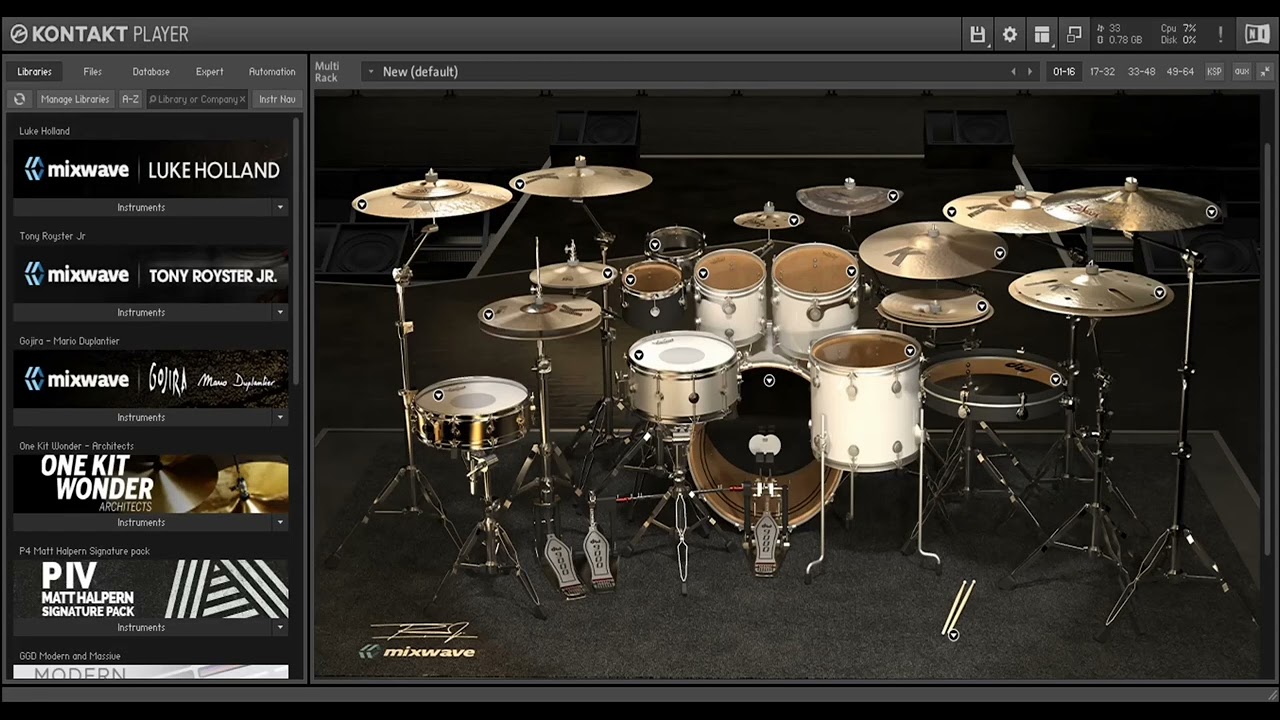Viewport: 1280px width, 720px height.
Task: Click the library list vertical scrollbar
Action: pos(296,250)
